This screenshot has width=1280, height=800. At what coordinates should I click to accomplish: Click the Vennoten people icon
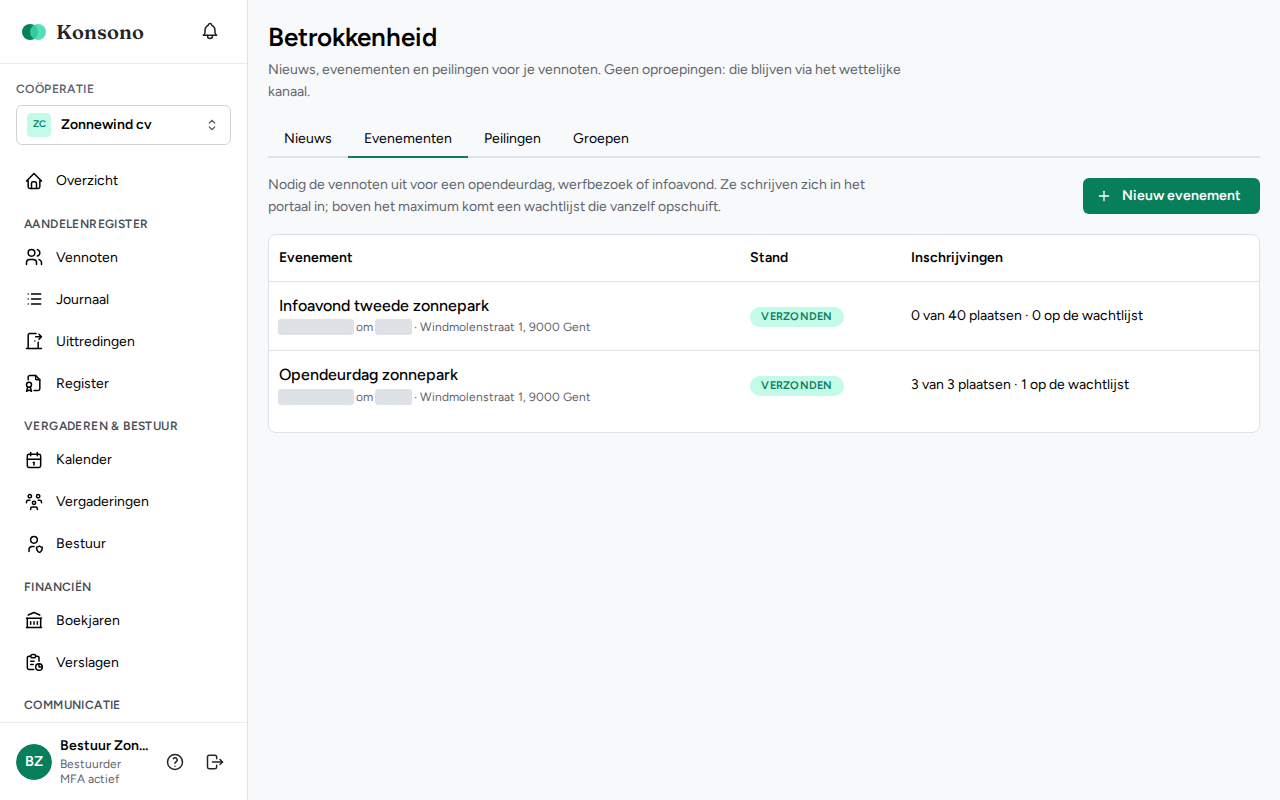click(x=34, y=258)
